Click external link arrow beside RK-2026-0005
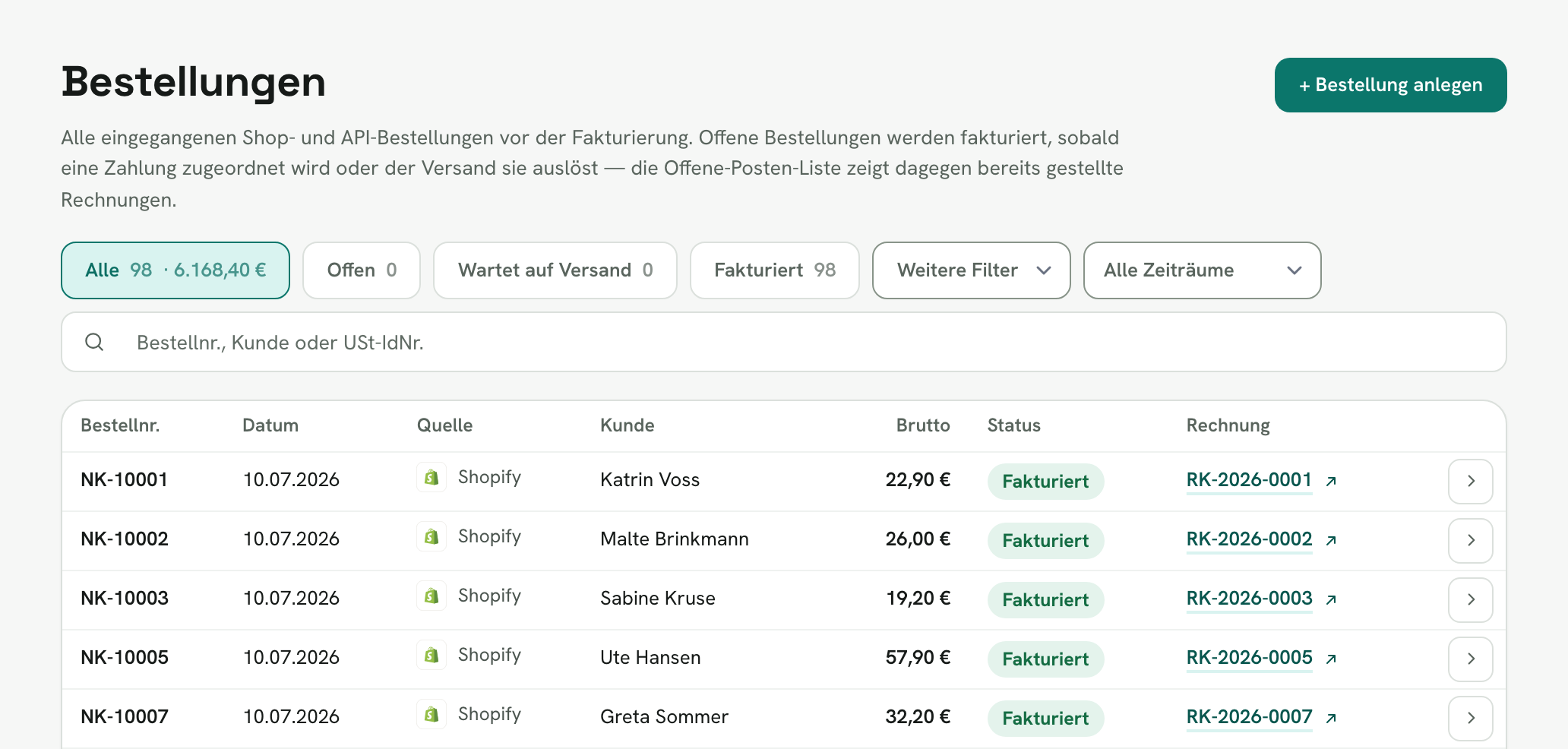 click(x=1331, y=659)
